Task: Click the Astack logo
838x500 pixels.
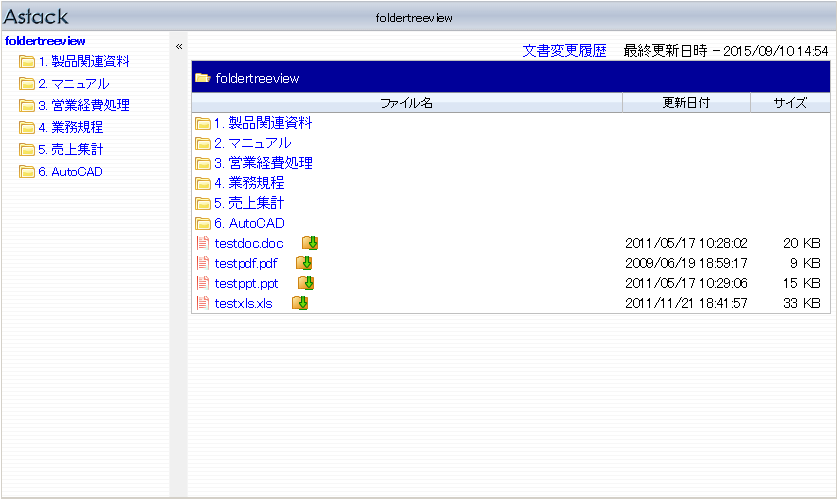Action: tap(36, 17)
